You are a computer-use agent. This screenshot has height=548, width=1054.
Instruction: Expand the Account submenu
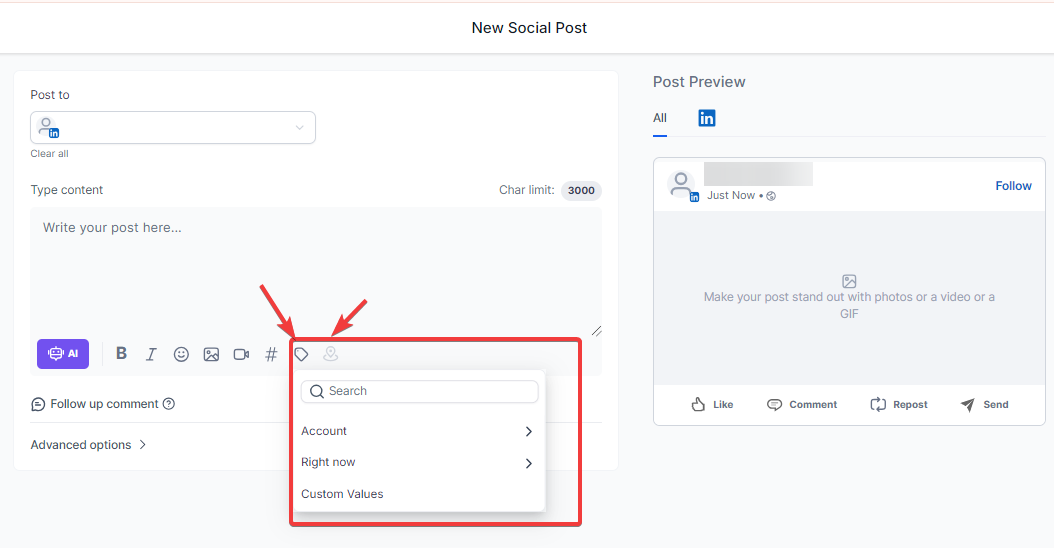[418, 431]
